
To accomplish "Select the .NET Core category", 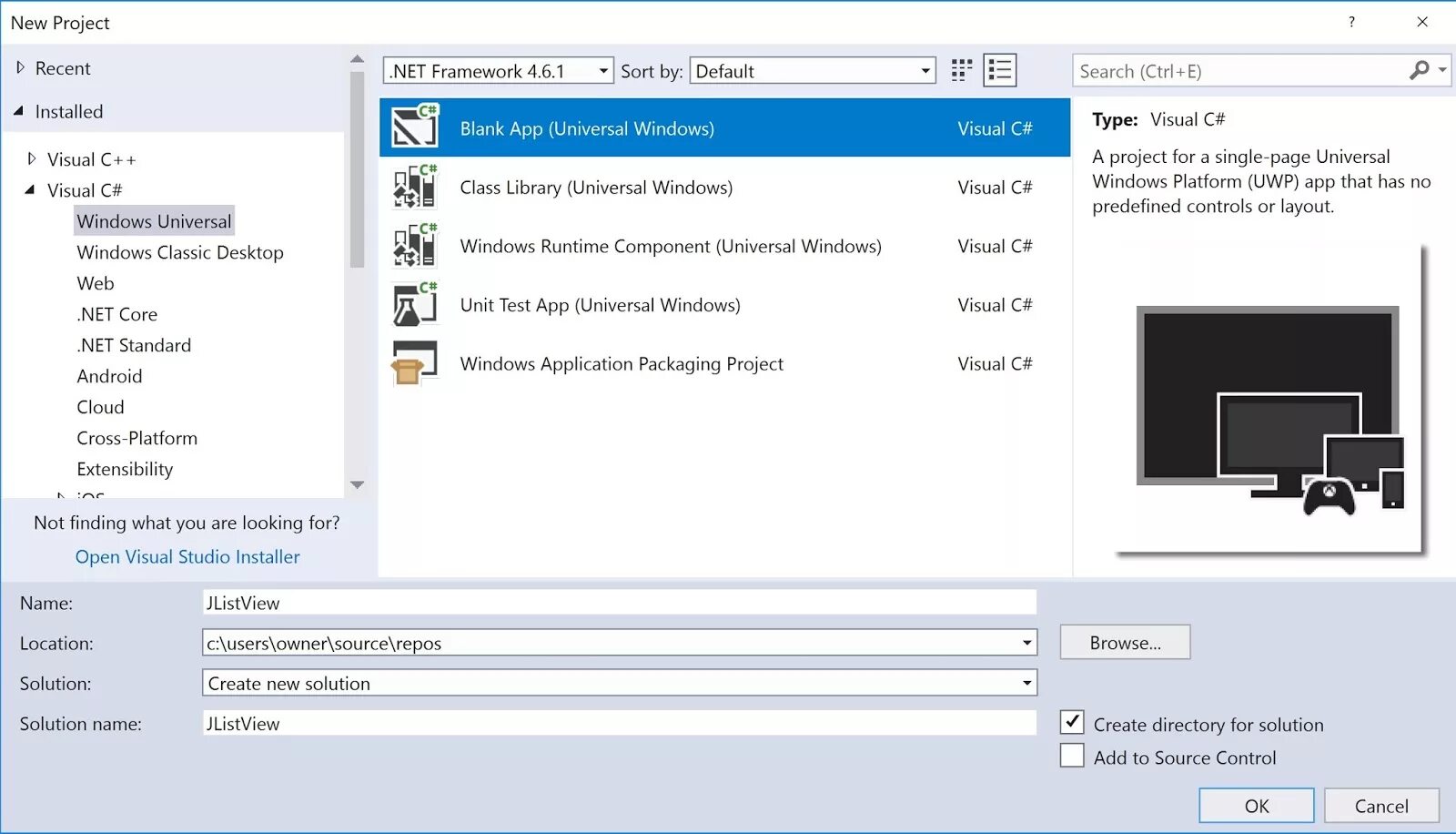I will pos(117,314).
